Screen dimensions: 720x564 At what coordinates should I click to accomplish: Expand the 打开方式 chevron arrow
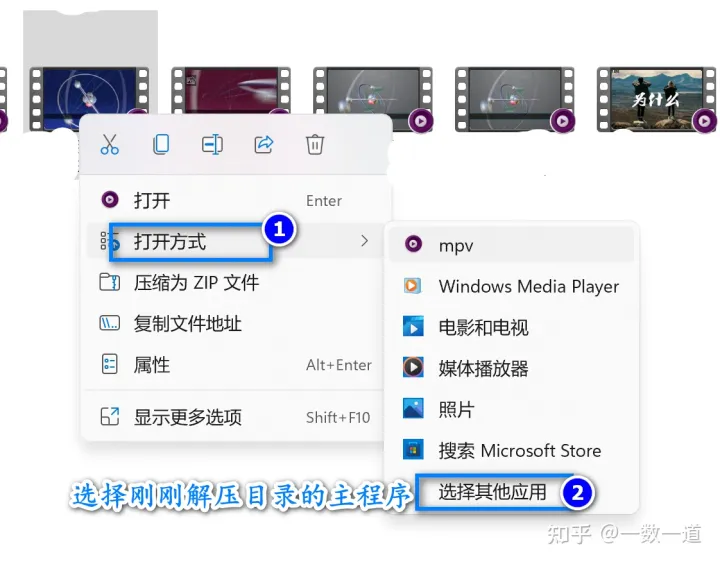365,241
